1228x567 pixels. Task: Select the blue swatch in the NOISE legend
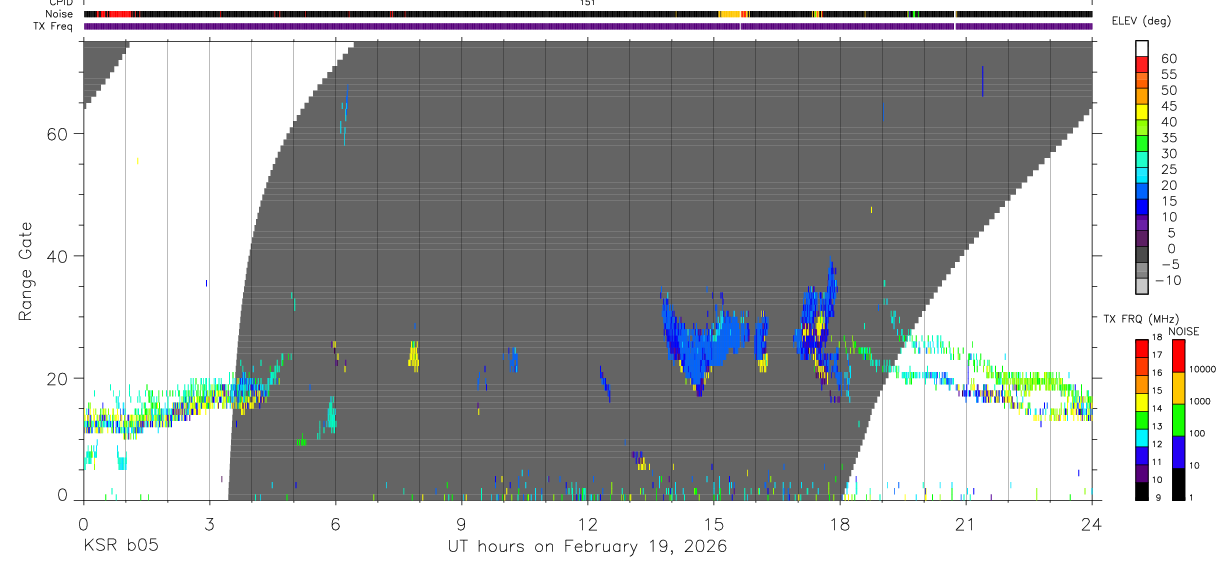tap(1177, 452)
